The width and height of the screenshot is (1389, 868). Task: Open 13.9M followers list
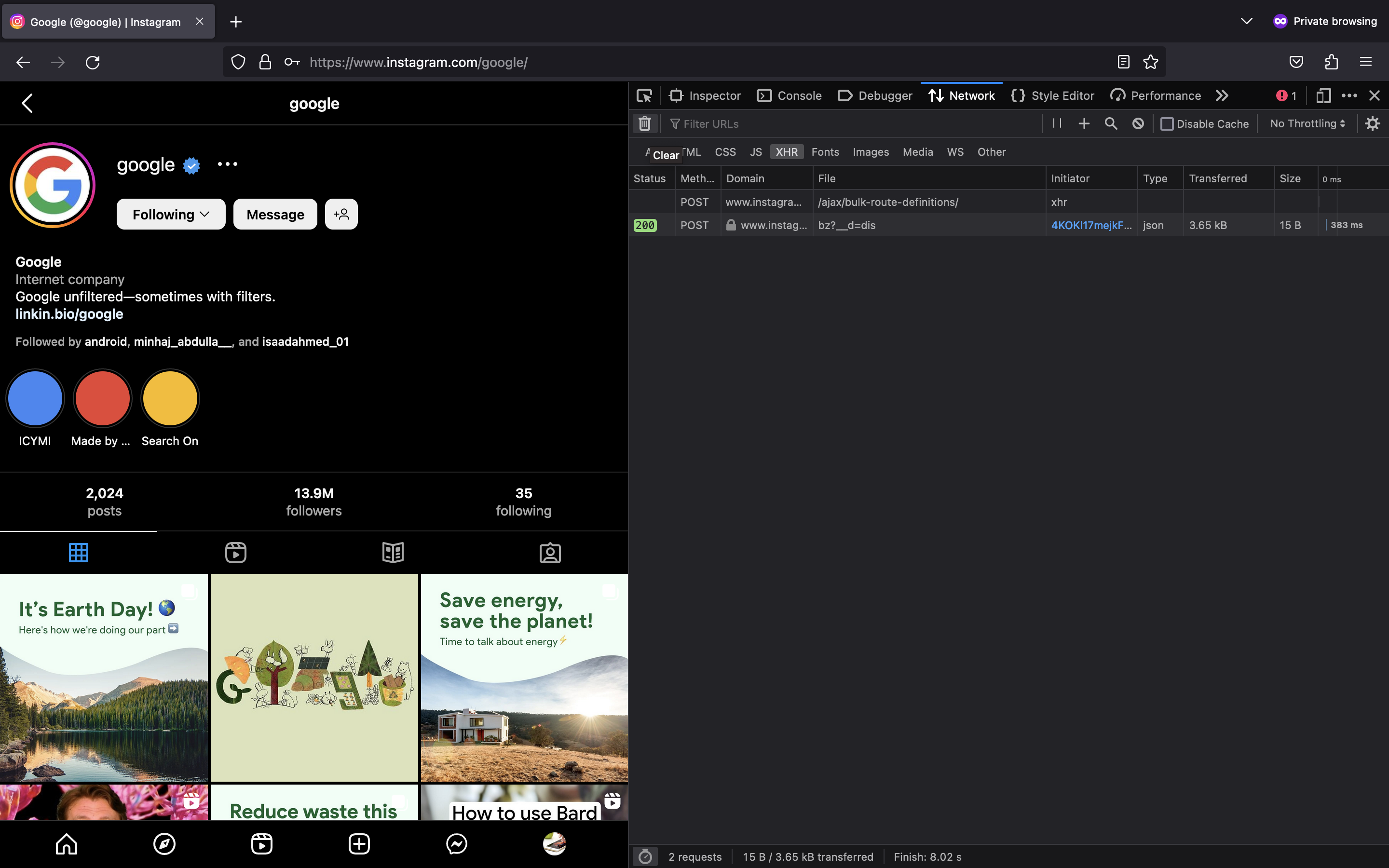pyautogui.click(x=314, y=502)
